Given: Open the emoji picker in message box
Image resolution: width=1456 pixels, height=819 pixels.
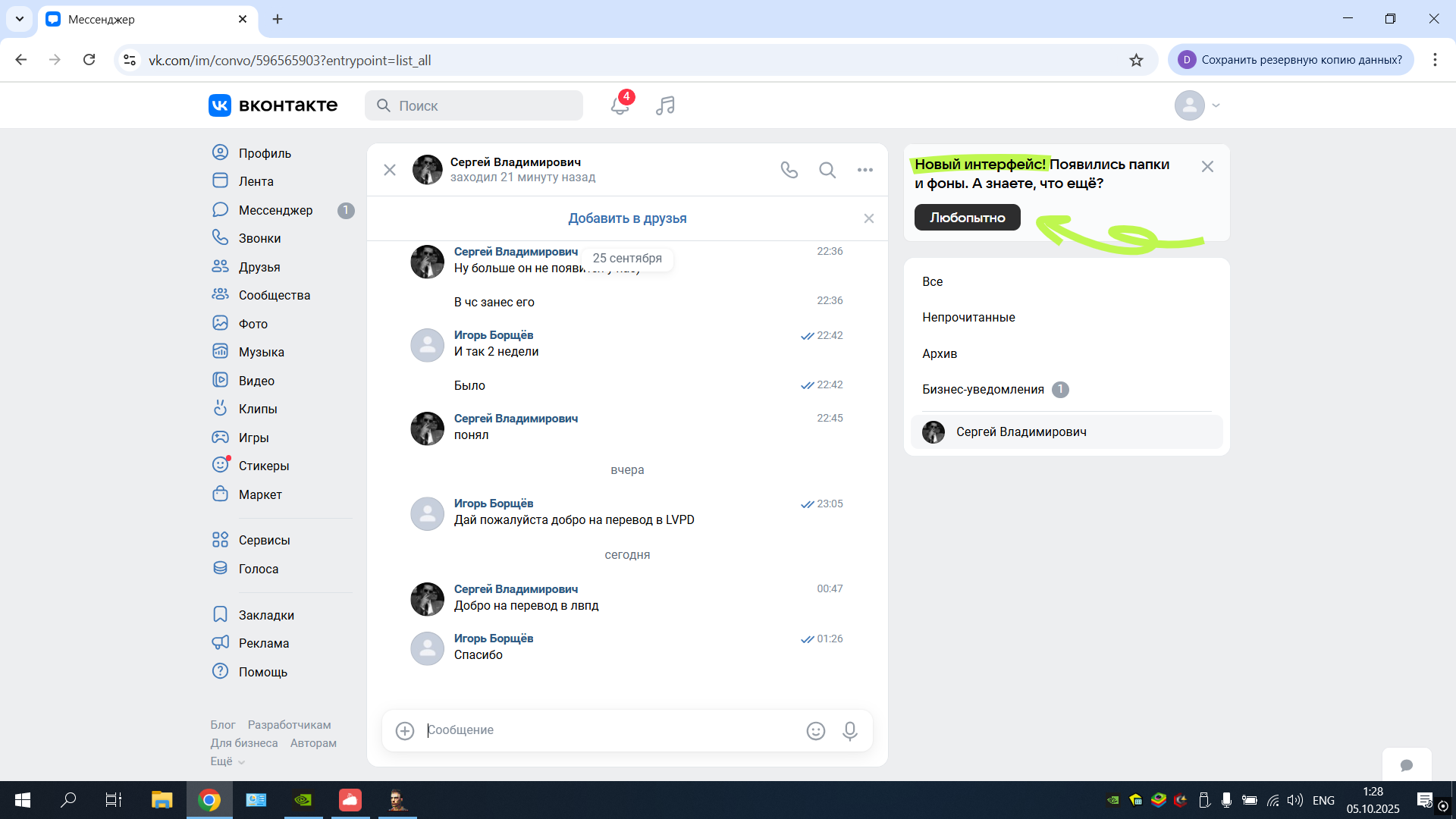Looking at the screenshot, I should [815, 730].
